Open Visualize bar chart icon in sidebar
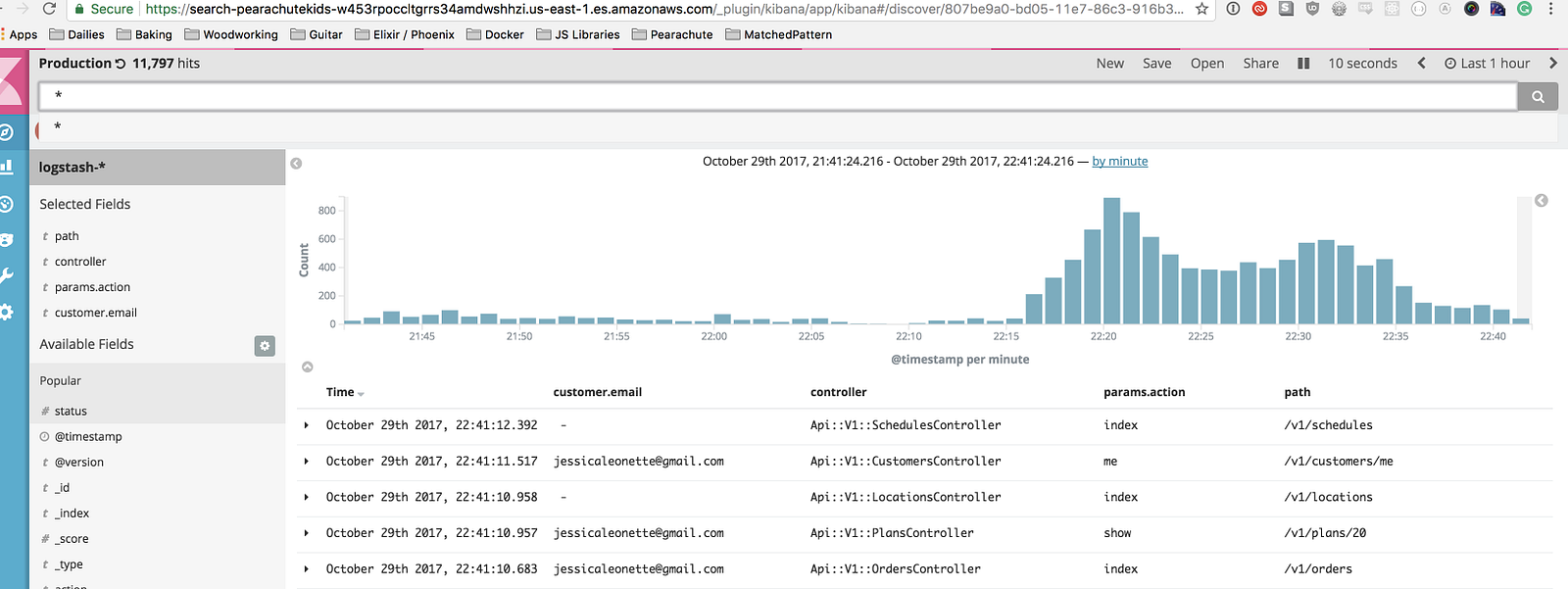Screen dimensions: 1568x589 coord(6,167)
